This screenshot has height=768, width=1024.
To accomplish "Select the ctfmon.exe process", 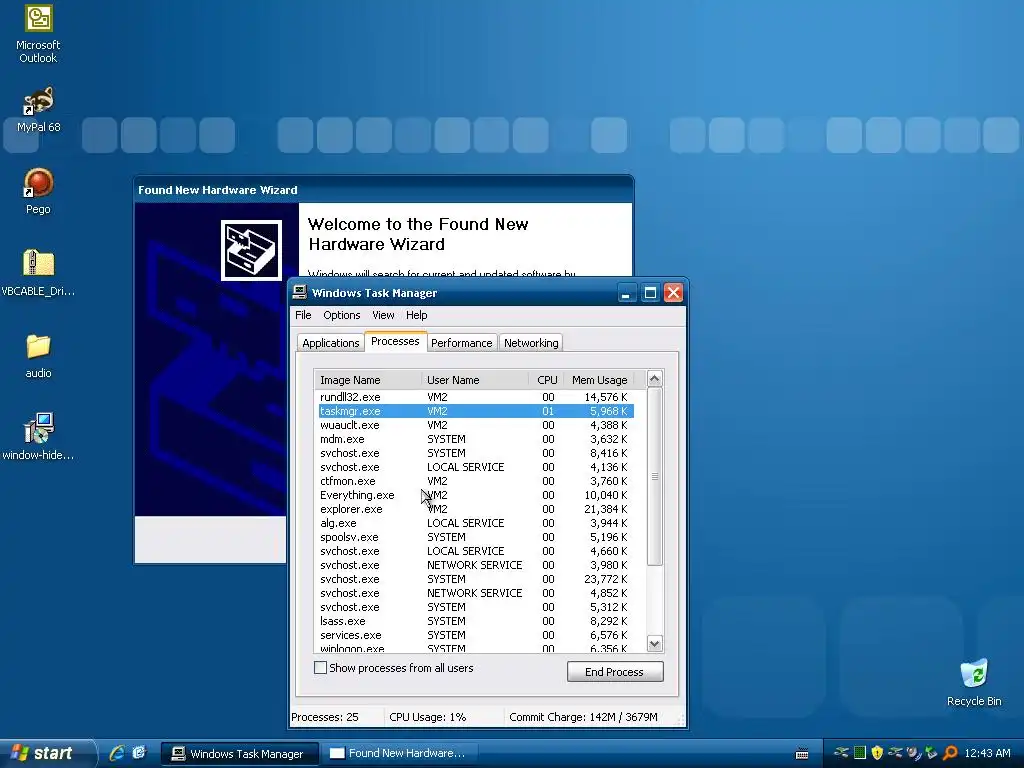I will [x=475, y=481].
